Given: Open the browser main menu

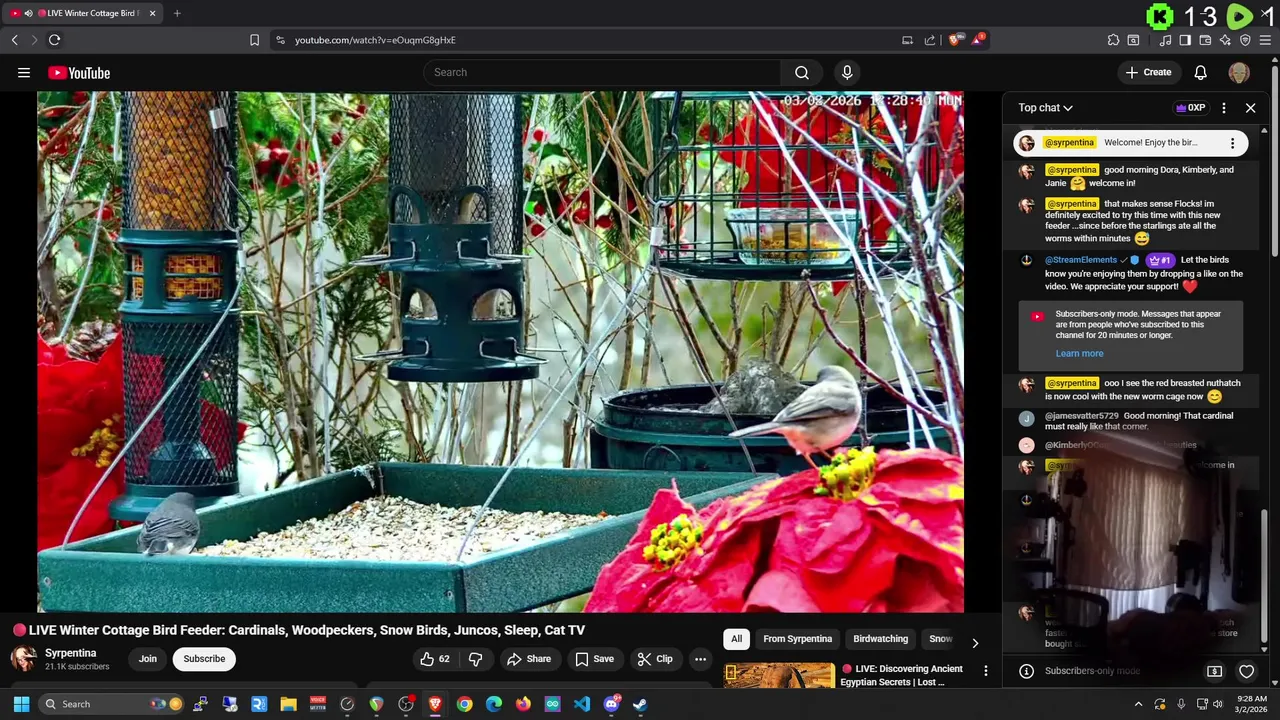Looking at the screenshot, I should pyautogui.click(x=1266, y=40).
